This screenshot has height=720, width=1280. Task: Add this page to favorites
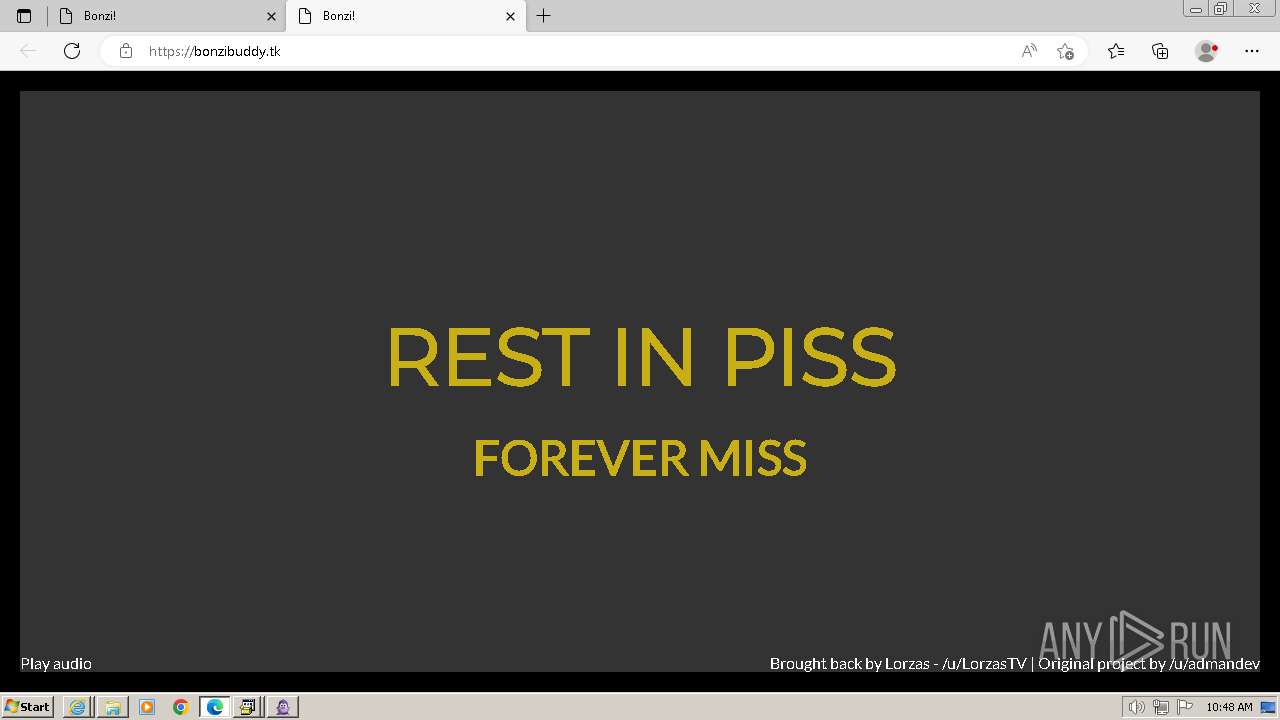click(1065, 51)
